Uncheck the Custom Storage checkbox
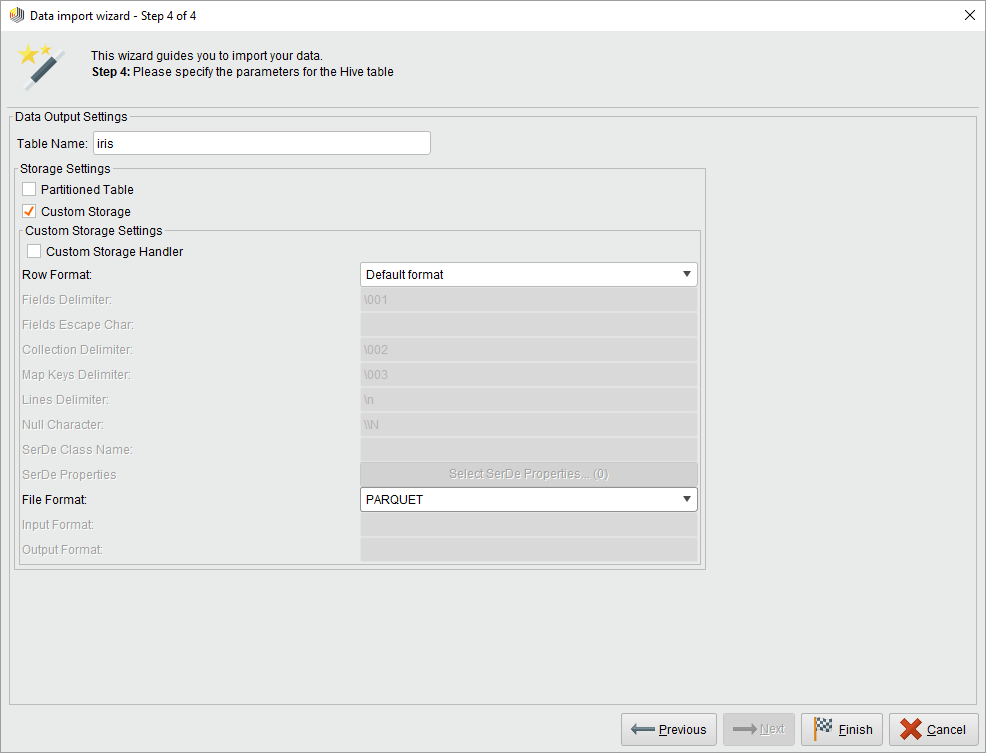986x753 pixels. click(29, 211)
